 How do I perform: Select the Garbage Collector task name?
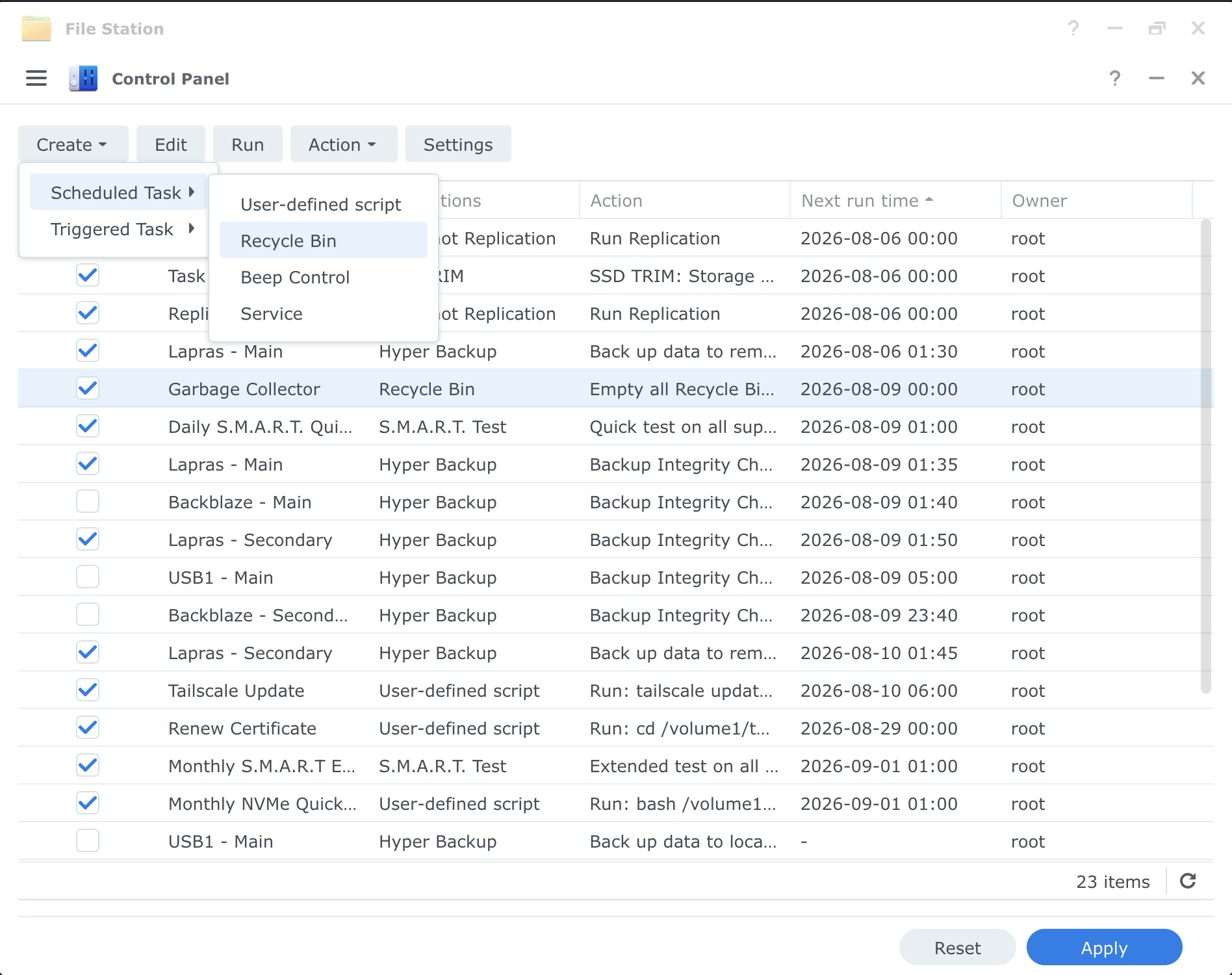click(x=244, y=389)
